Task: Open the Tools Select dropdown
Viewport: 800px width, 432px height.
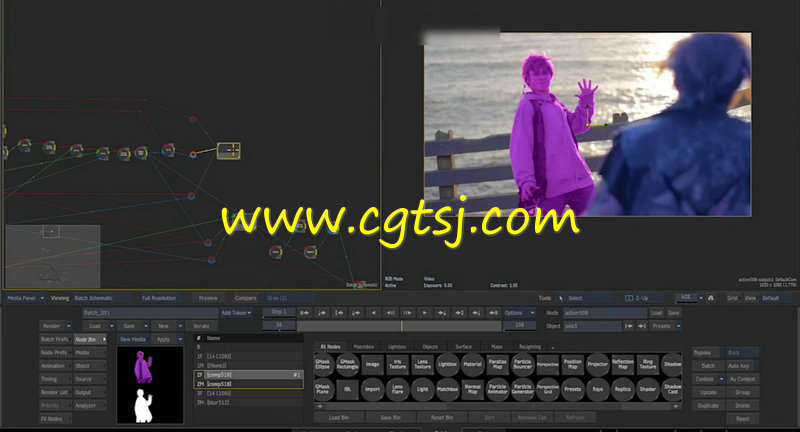Action: [586, 298]
